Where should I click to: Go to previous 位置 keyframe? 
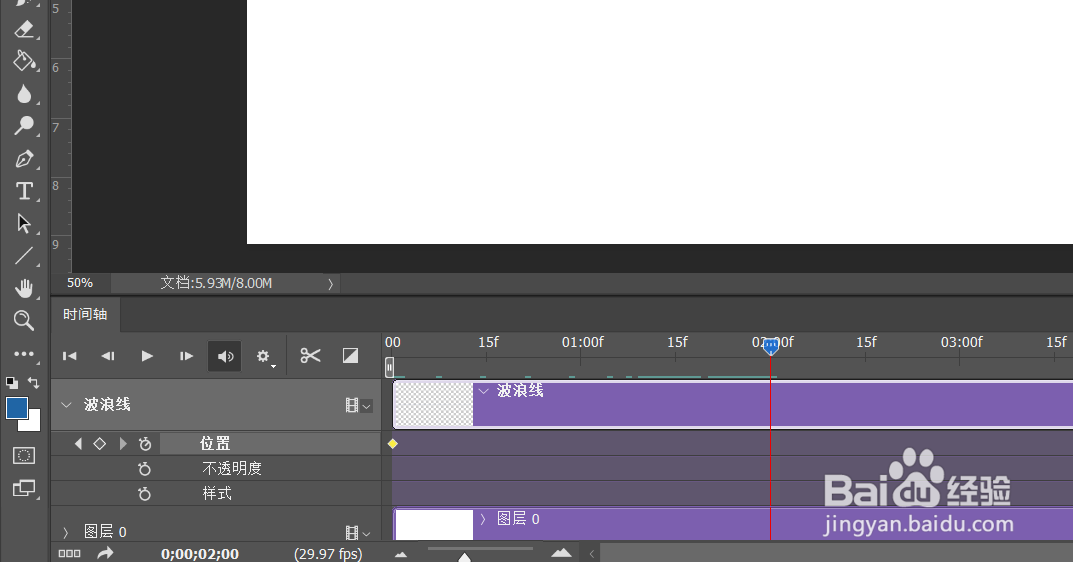point(78,444)
